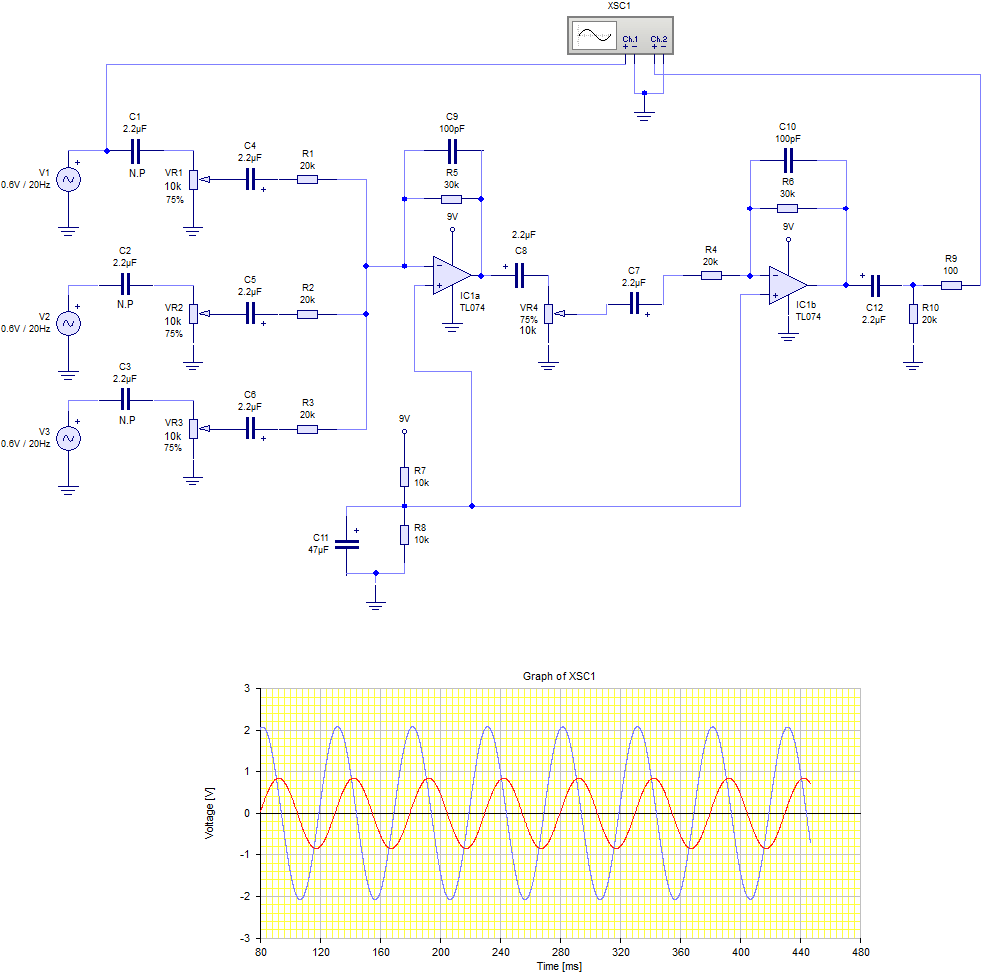Select capacitor C2 symbol
The height and width of the screenshot is (977, 984).
coord(125,285)
